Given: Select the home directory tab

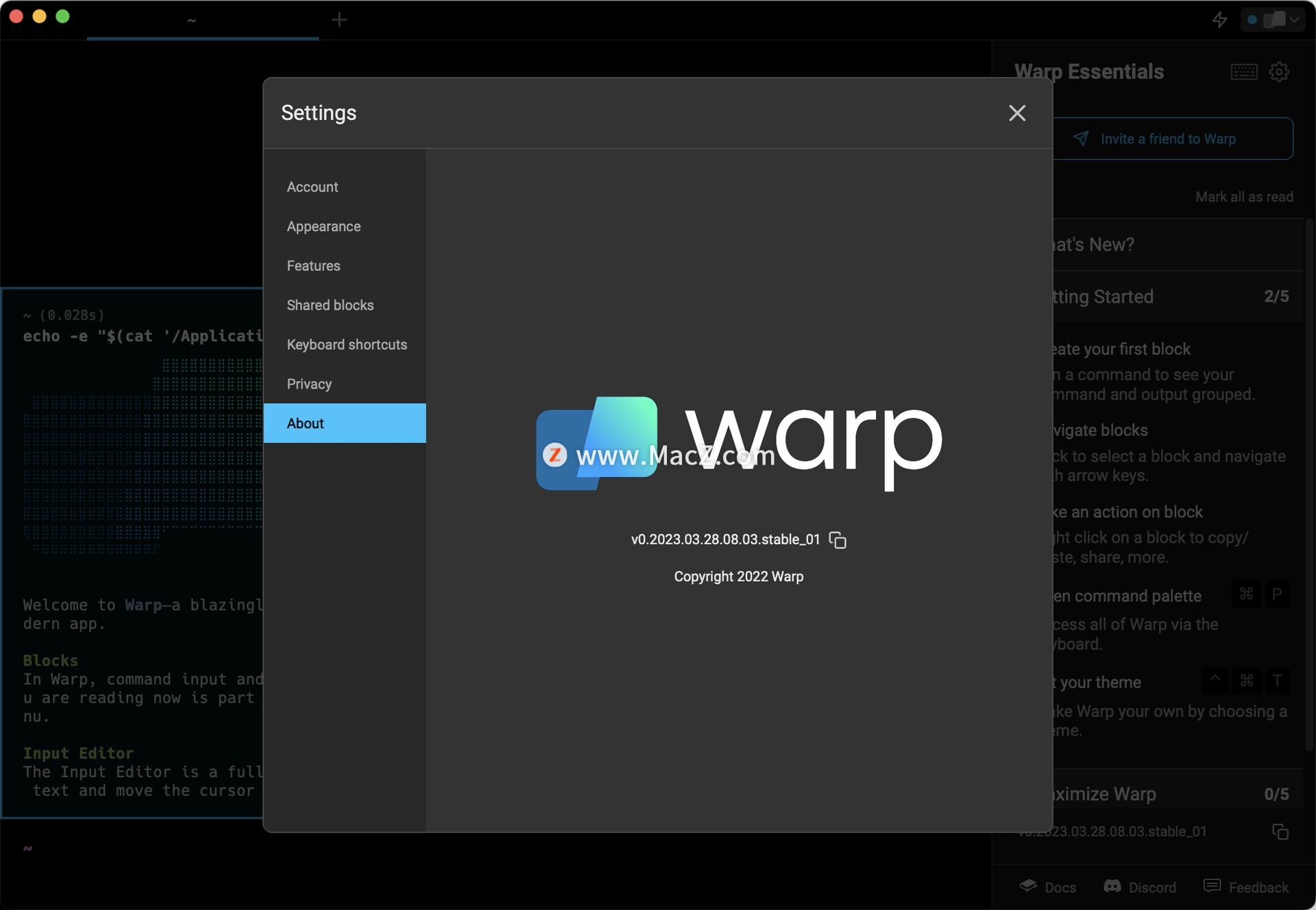Looking at the screenshot, I should pyautogui.click(x=202, y=21).
